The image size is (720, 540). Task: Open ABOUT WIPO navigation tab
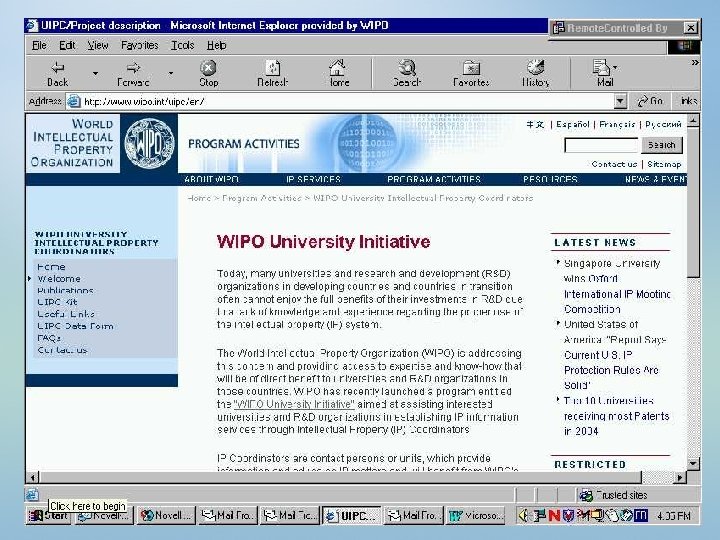211,179
